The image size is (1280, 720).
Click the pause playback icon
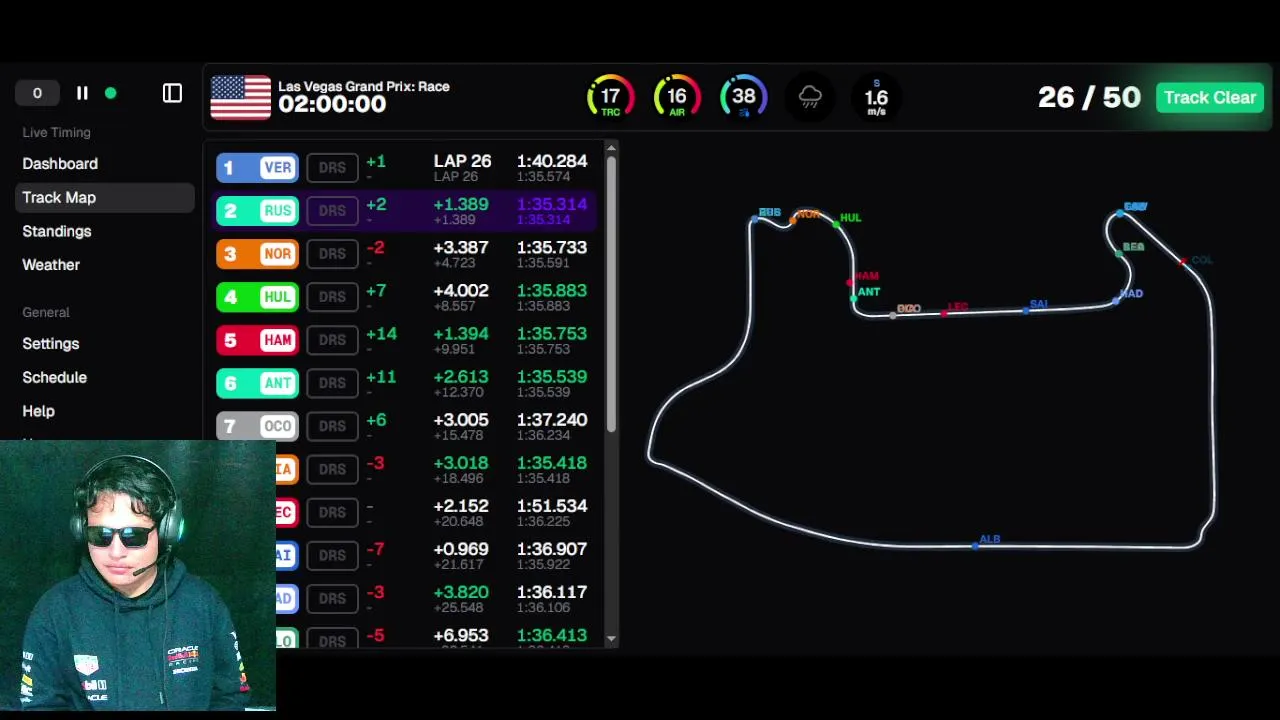[x=82, y=93]
